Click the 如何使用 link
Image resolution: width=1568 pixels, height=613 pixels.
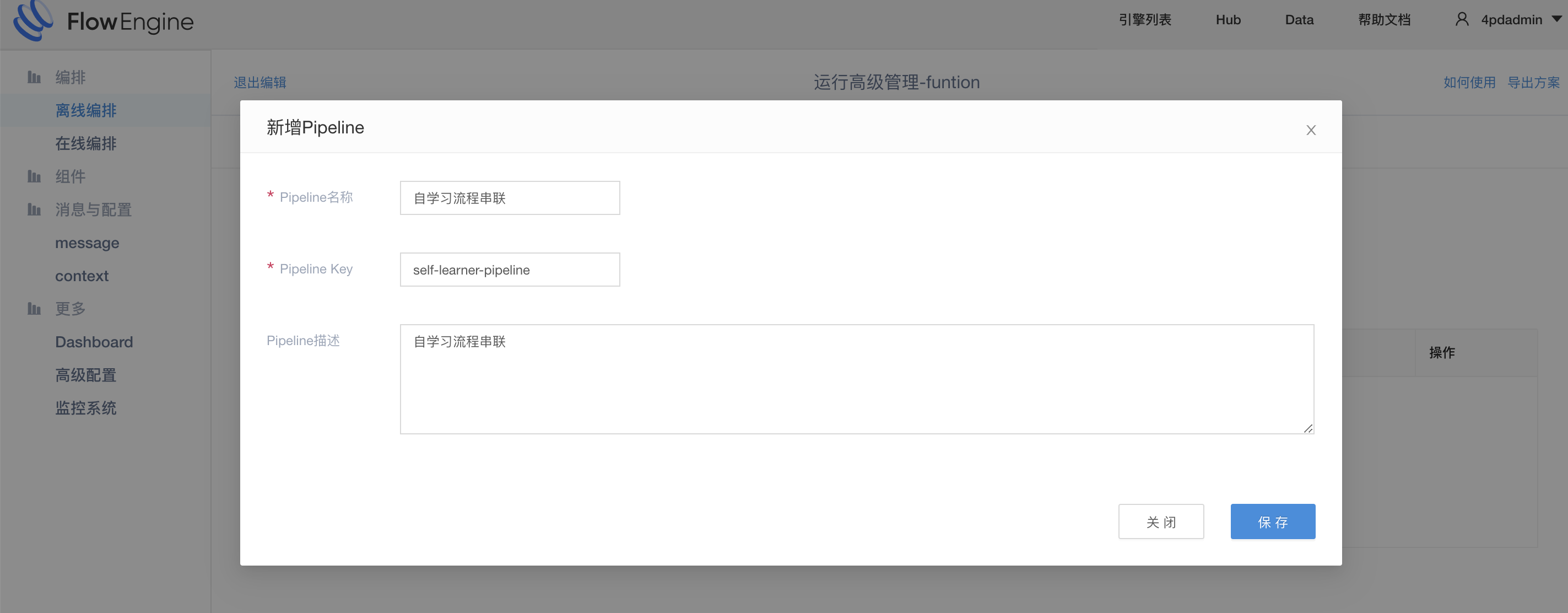[1469, 82]
